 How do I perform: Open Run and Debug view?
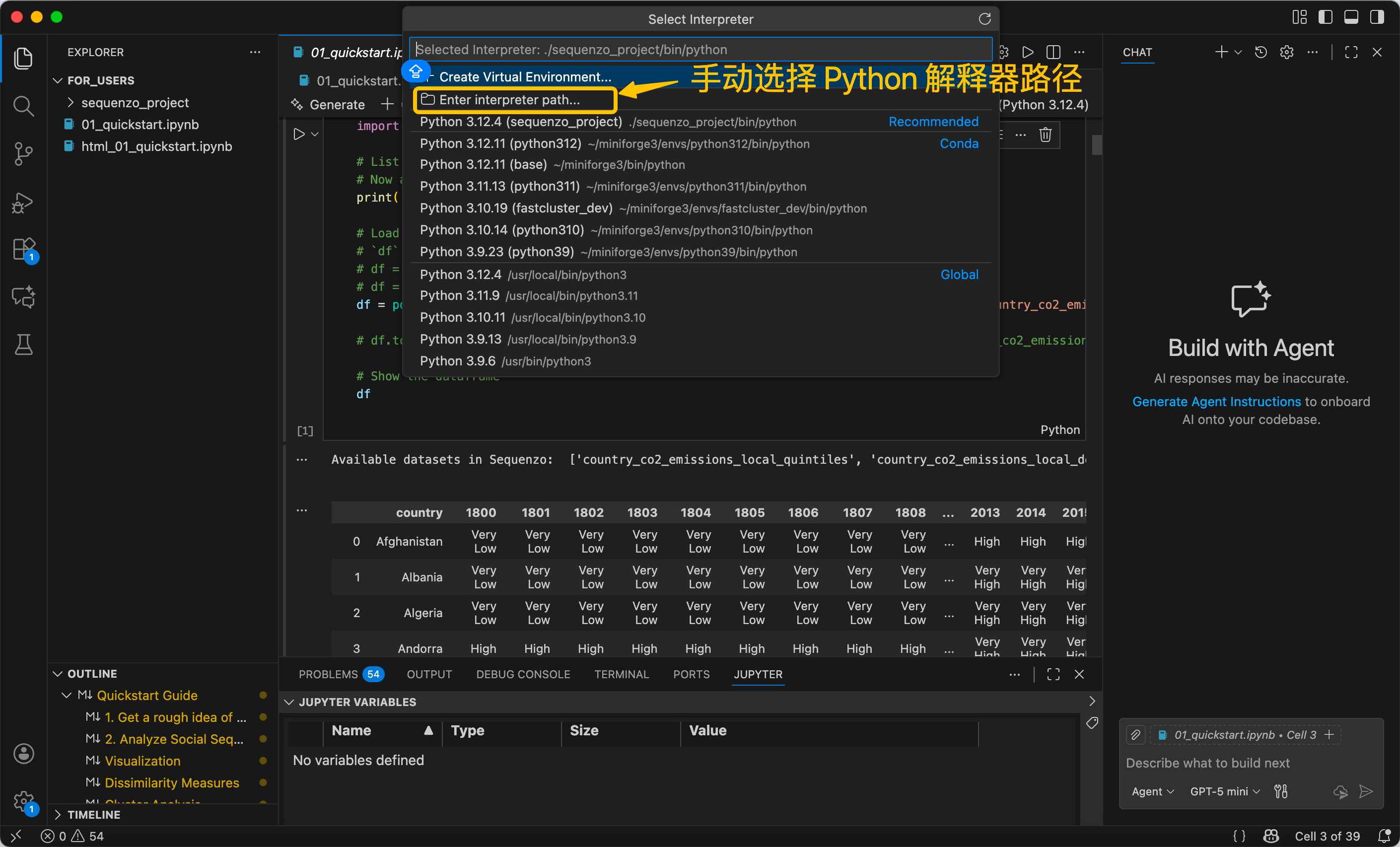pos(23,202)
